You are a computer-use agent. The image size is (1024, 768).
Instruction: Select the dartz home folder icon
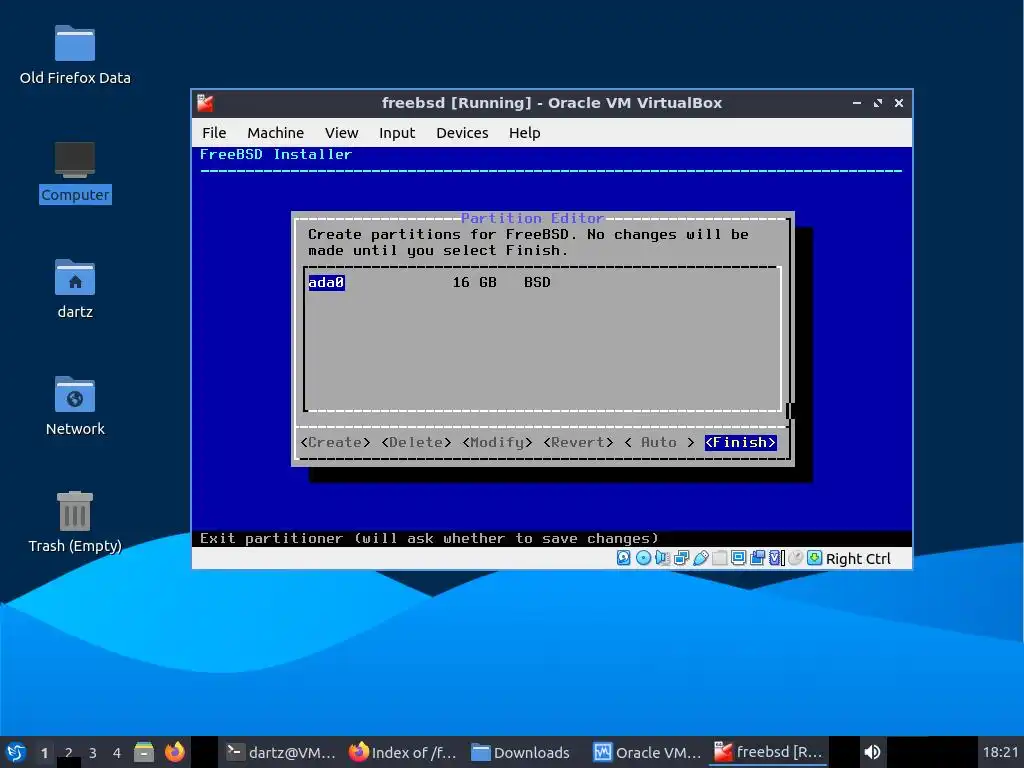pos(74,289)
